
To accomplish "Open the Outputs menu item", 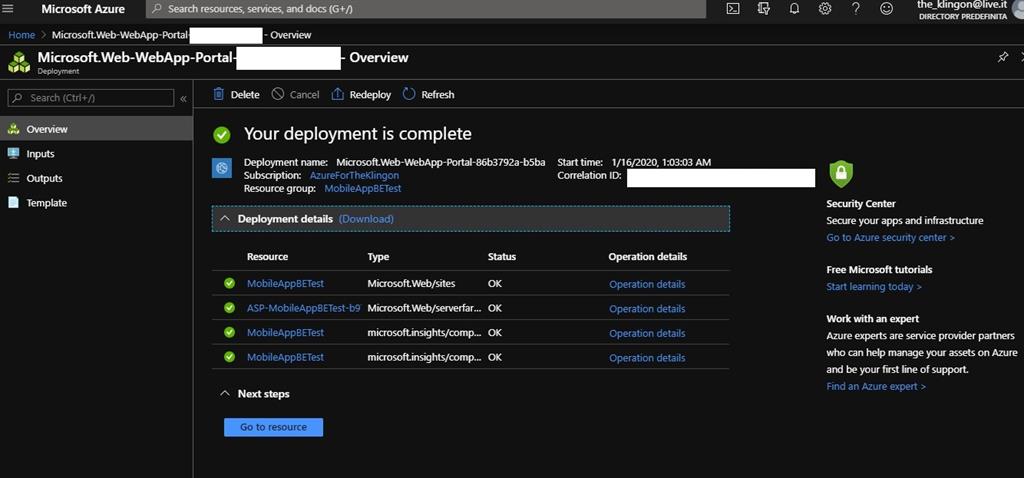I will coord(96,178).
